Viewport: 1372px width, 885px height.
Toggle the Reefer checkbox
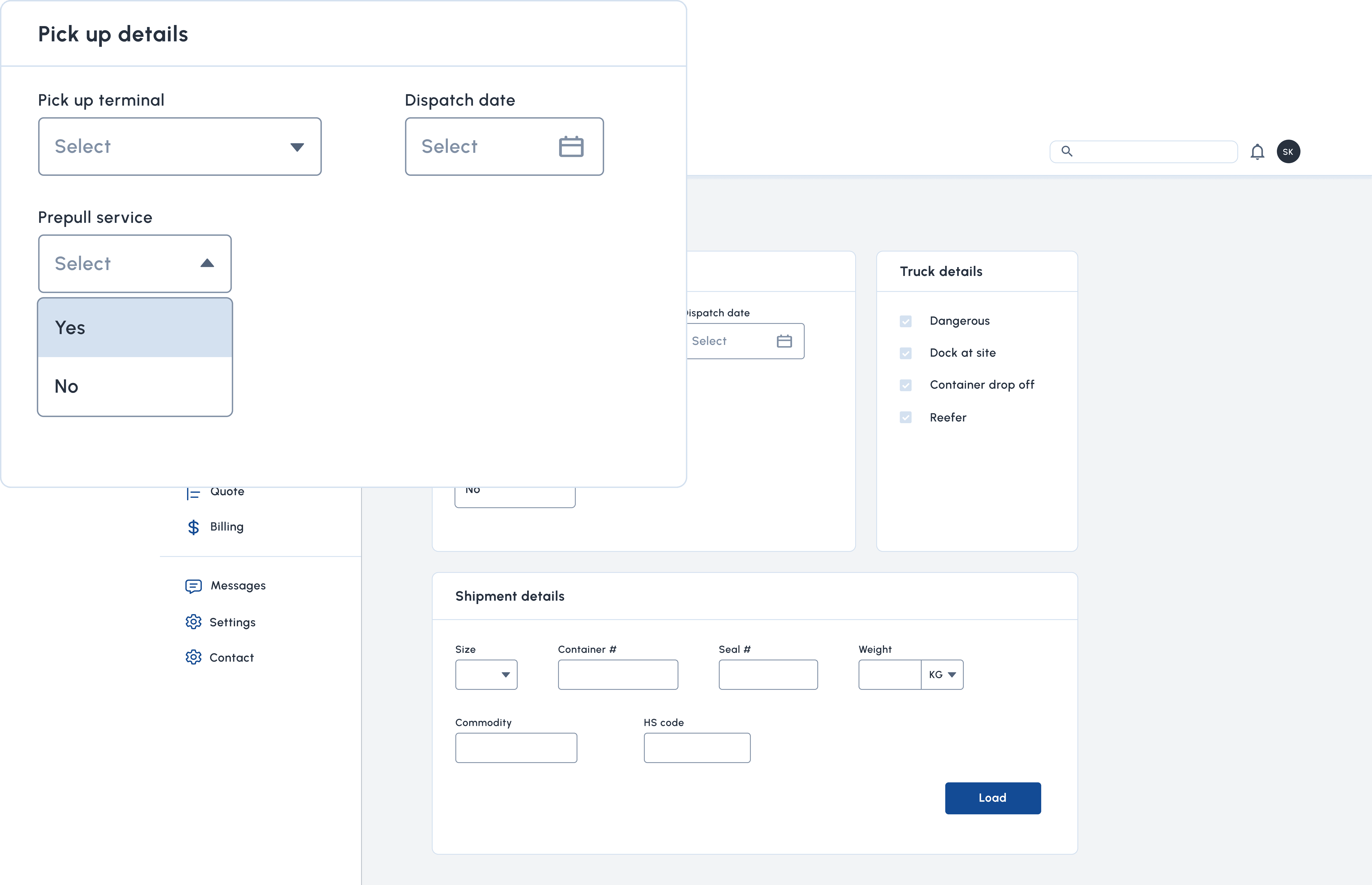click(x=906, y=417)
